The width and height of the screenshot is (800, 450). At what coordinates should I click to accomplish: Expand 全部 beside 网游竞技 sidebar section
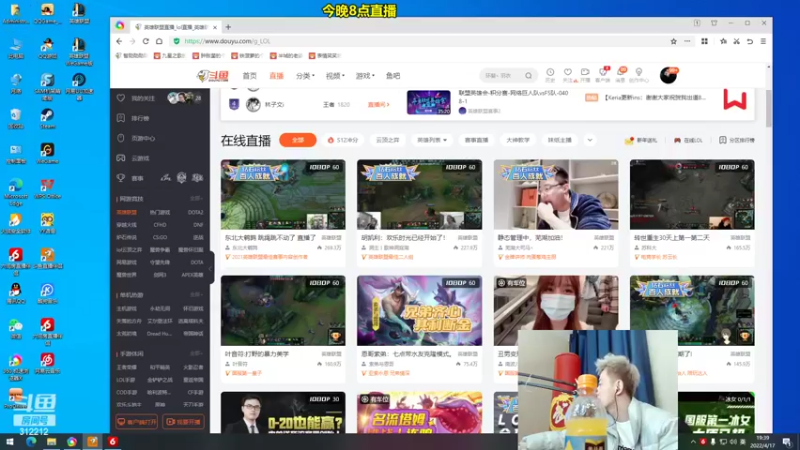(196, 198)
